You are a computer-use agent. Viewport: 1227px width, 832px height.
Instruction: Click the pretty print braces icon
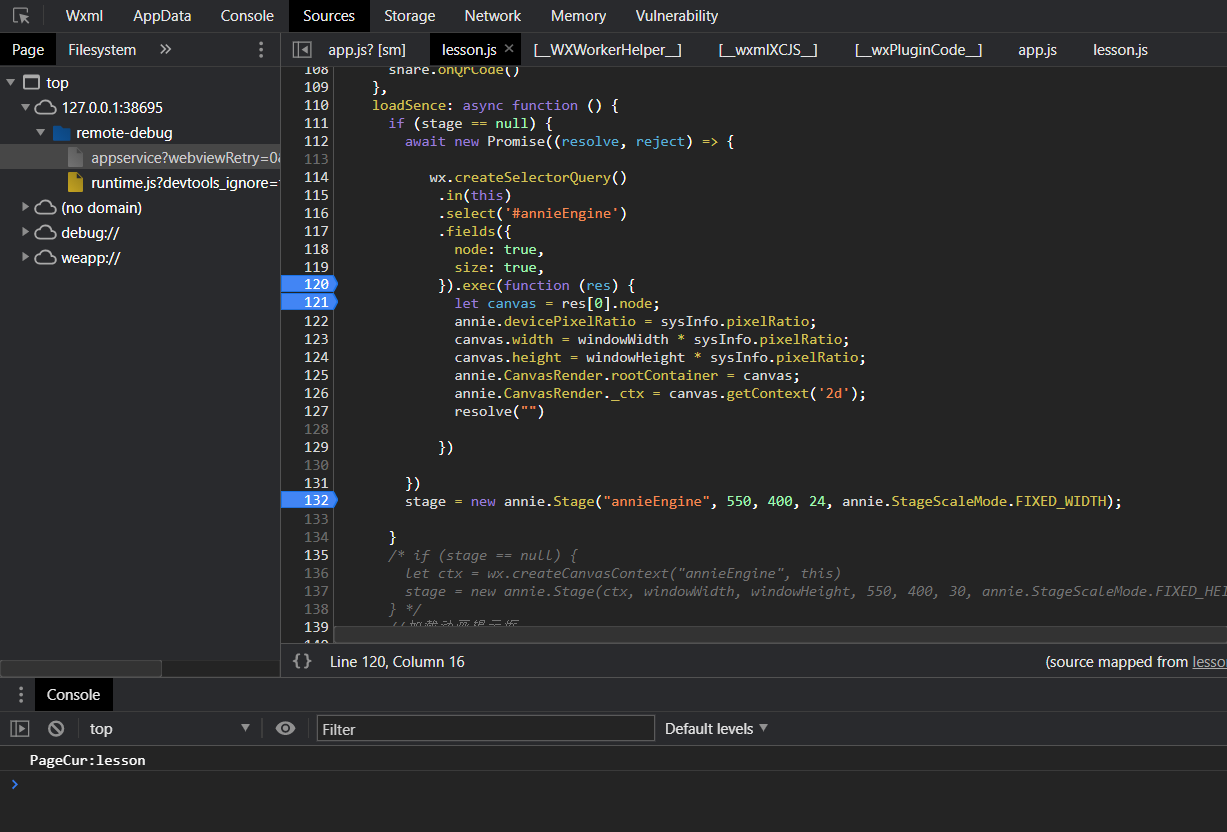coord(302,661)
